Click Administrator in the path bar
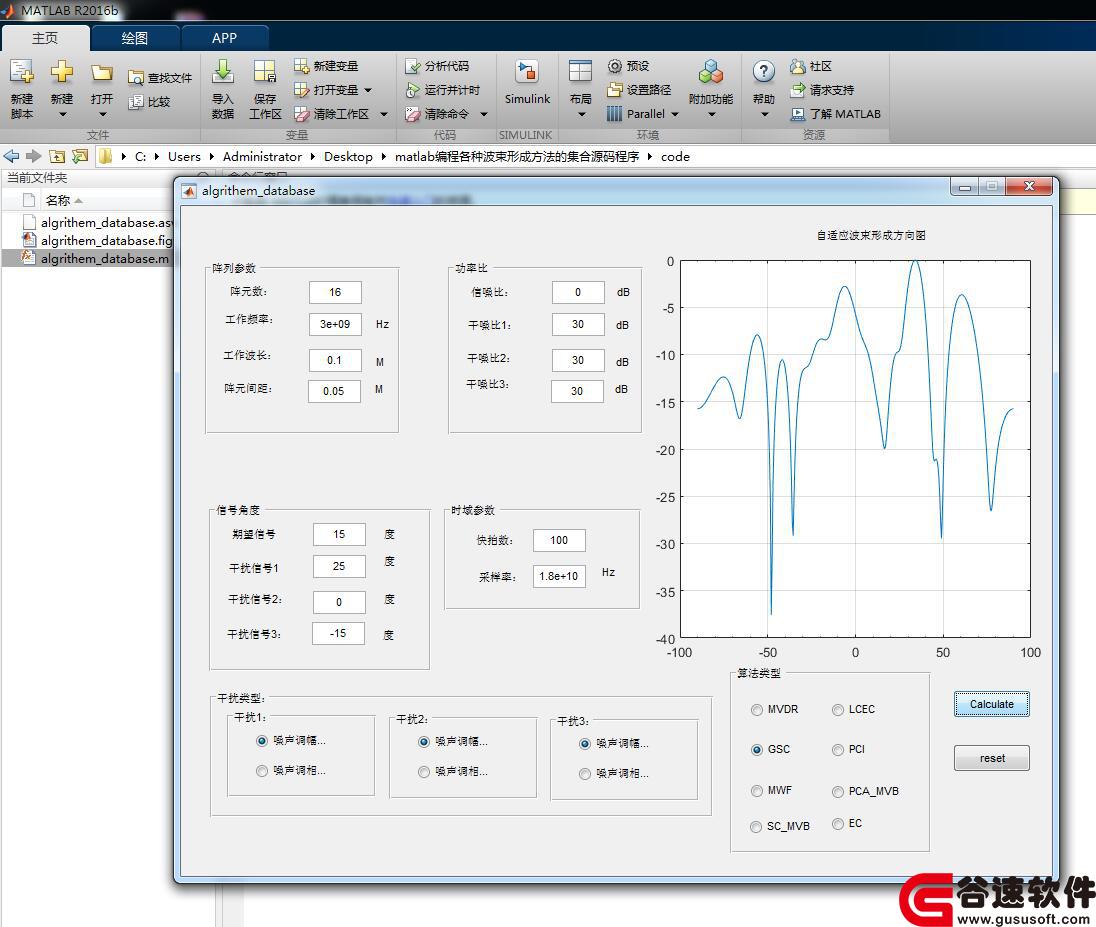 262,157
